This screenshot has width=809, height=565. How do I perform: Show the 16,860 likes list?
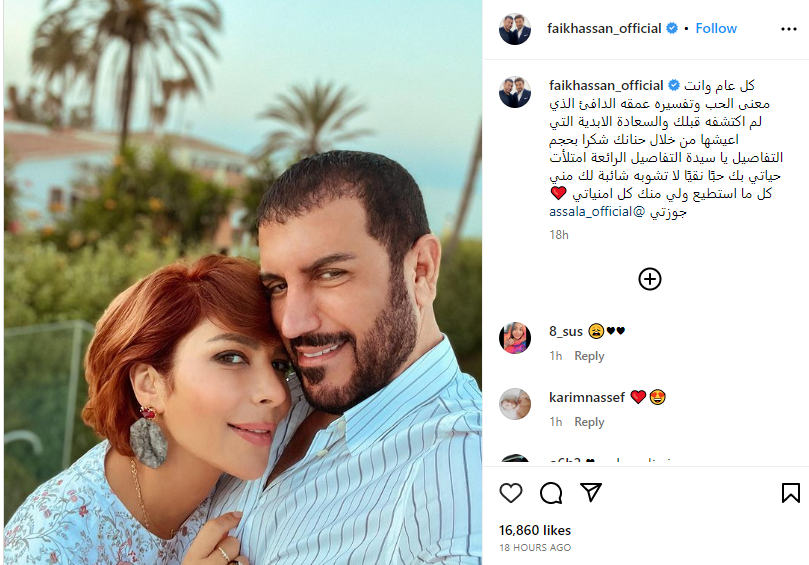pos(535,530)
